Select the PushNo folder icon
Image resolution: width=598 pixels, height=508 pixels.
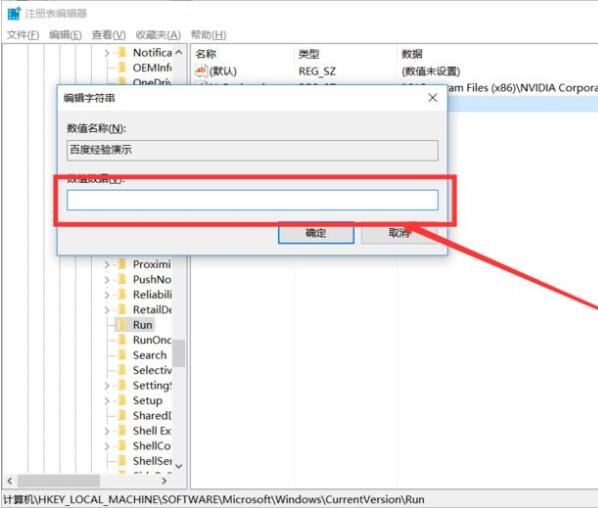[x=122, y=279]
